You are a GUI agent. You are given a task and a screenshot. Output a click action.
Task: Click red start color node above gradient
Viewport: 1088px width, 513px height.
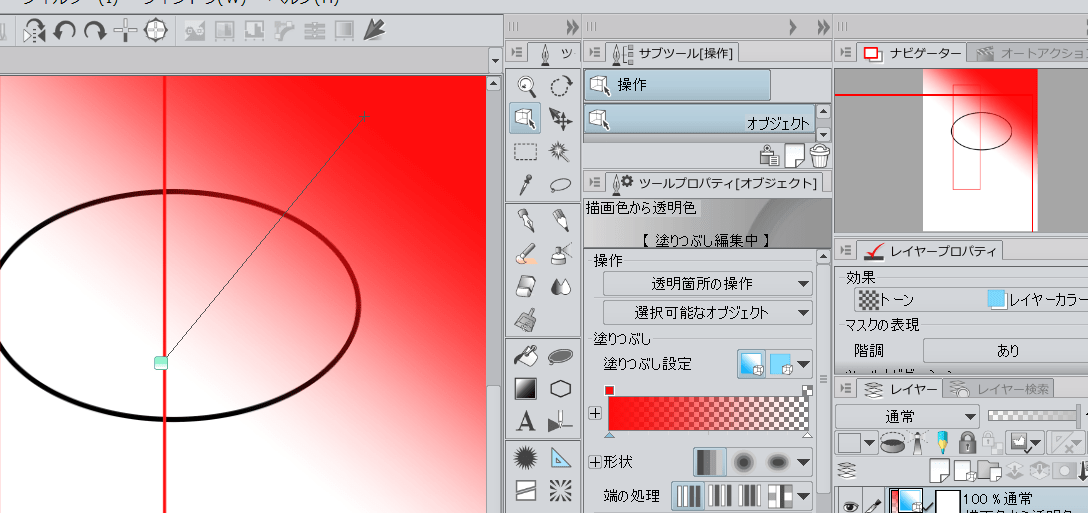(x=609, y=391)
